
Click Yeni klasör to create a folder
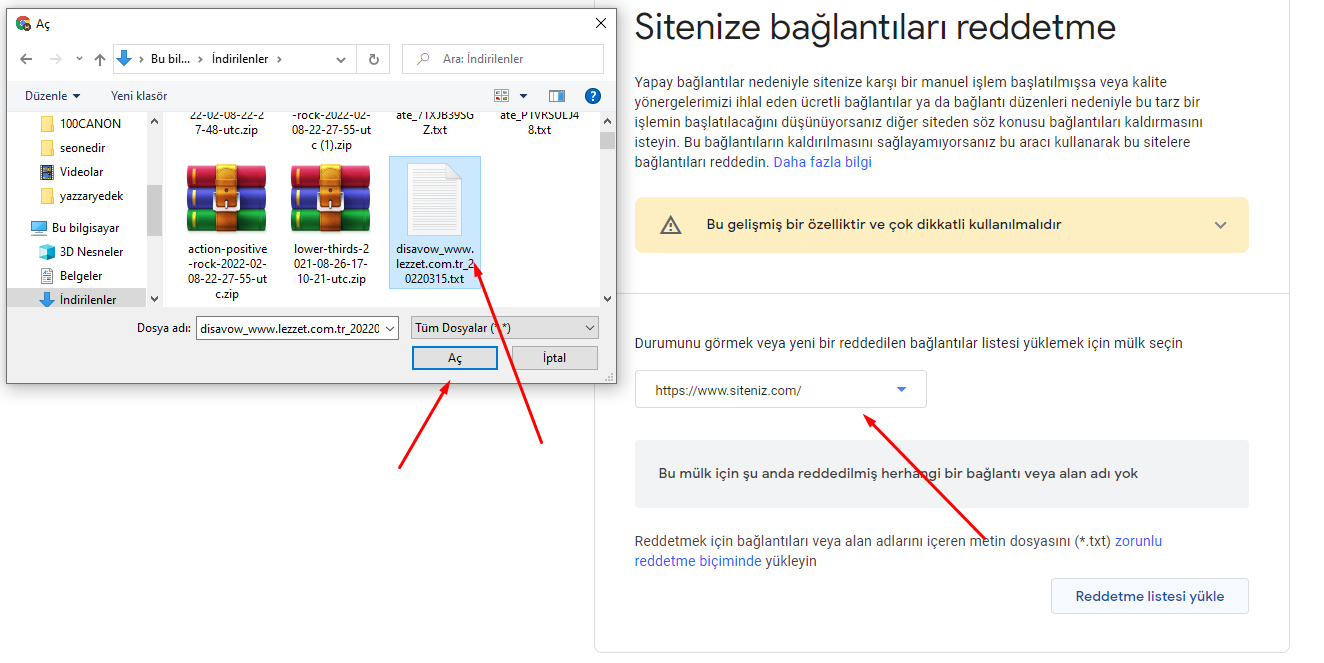(x=137, y=95)
